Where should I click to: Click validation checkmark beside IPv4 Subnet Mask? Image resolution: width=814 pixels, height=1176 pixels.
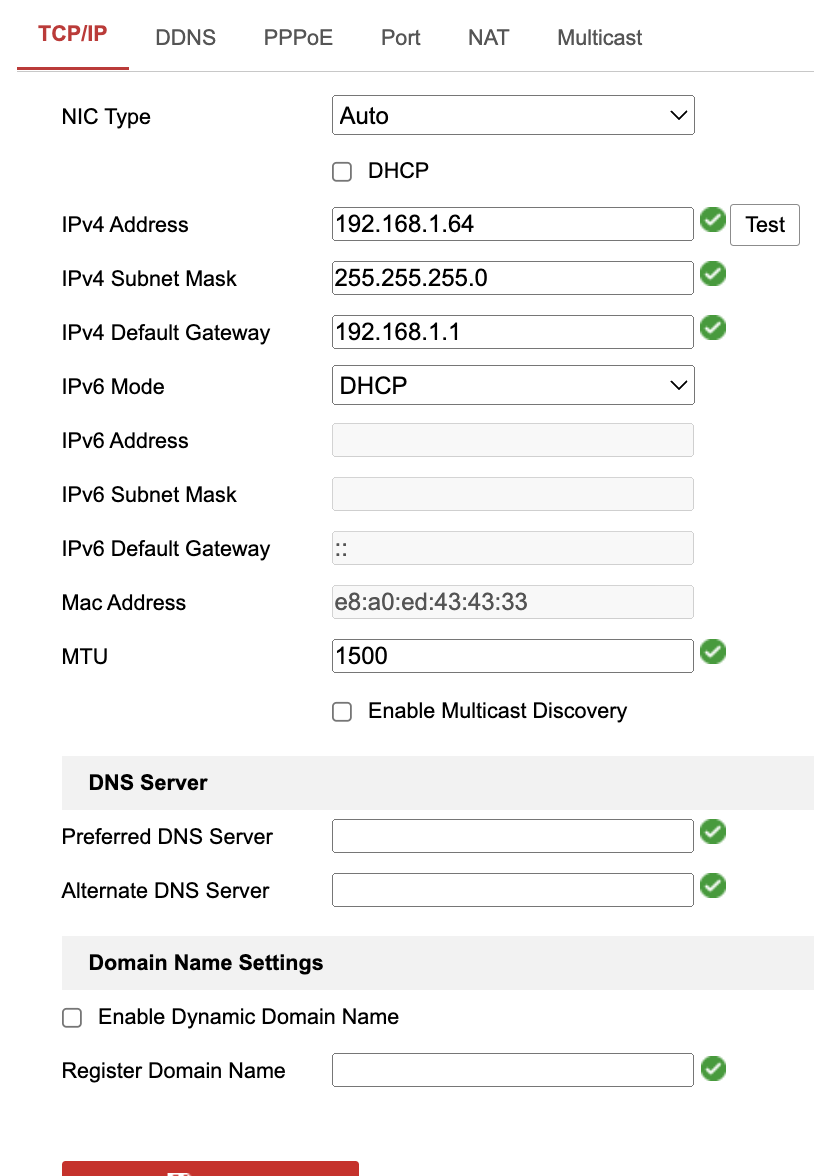click(712, 274)
